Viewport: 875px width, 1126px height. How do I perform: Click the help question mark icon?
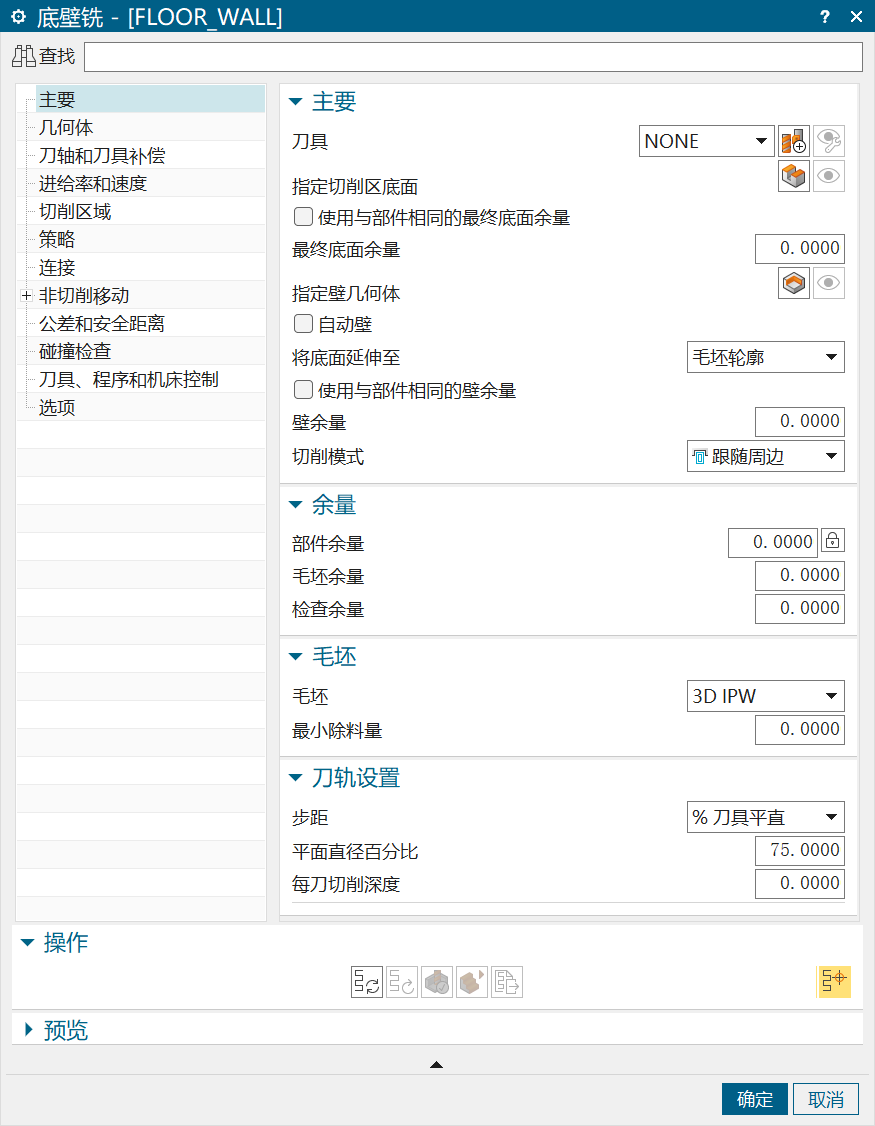pyautogui.click(x=825, y=16)
